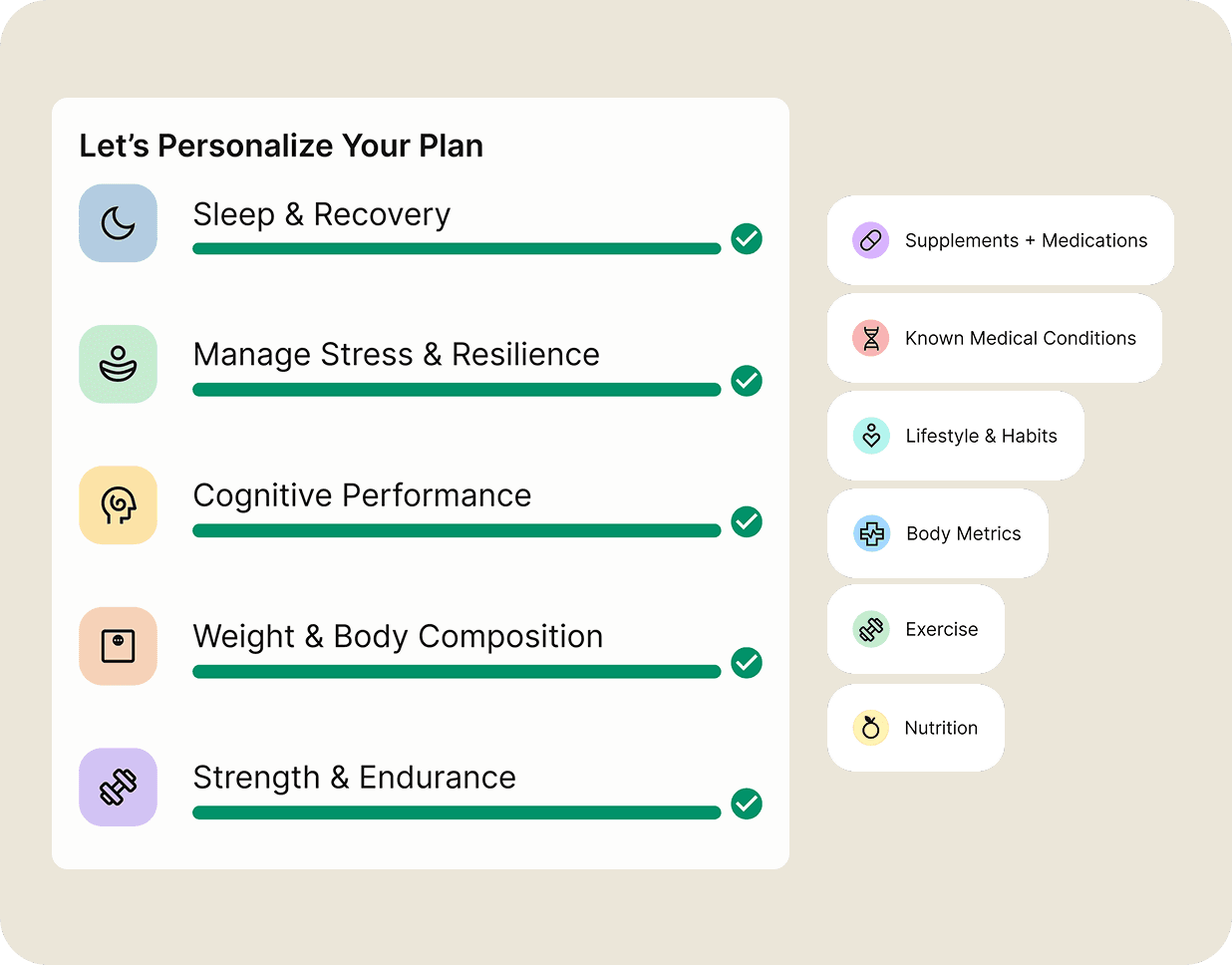The width and height of the screenshot is (1232, 965).
Task: Select the Known Medical Conditions label
Action: click(1020, 338)
